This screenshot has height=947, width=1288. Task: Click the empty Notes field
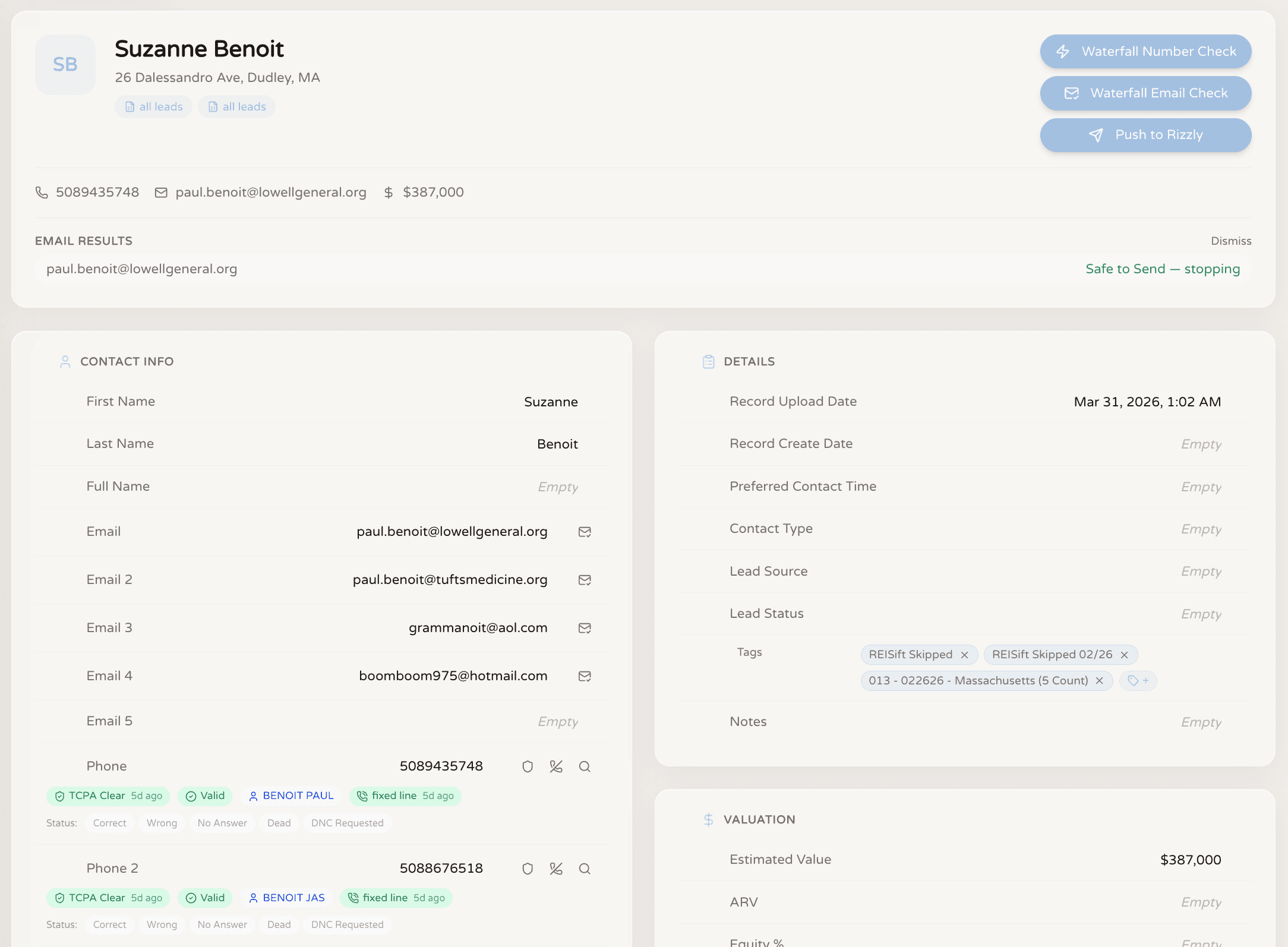click(1201, 722)
